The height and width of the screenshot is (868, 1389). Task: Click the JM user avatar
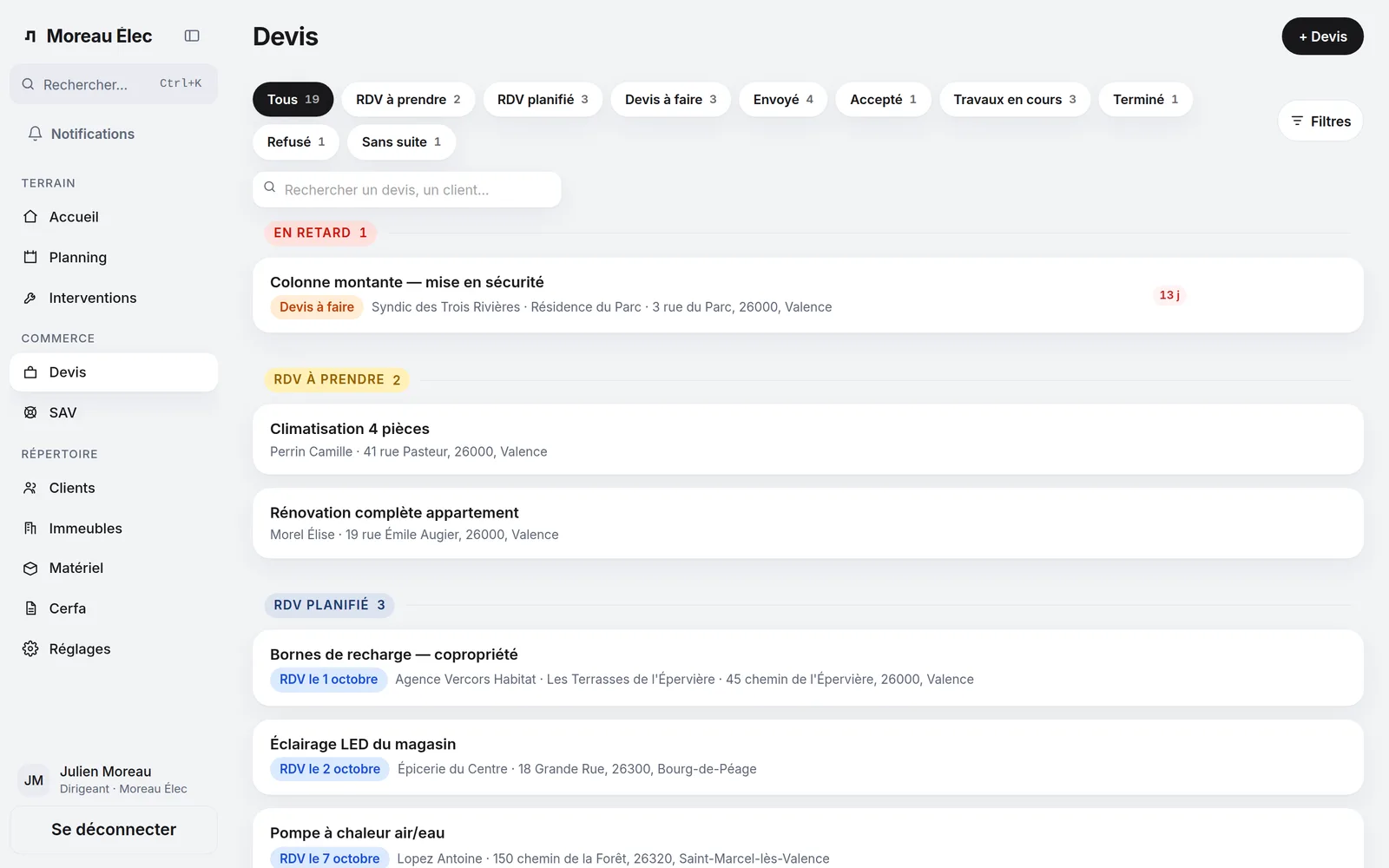pos(34,780)
